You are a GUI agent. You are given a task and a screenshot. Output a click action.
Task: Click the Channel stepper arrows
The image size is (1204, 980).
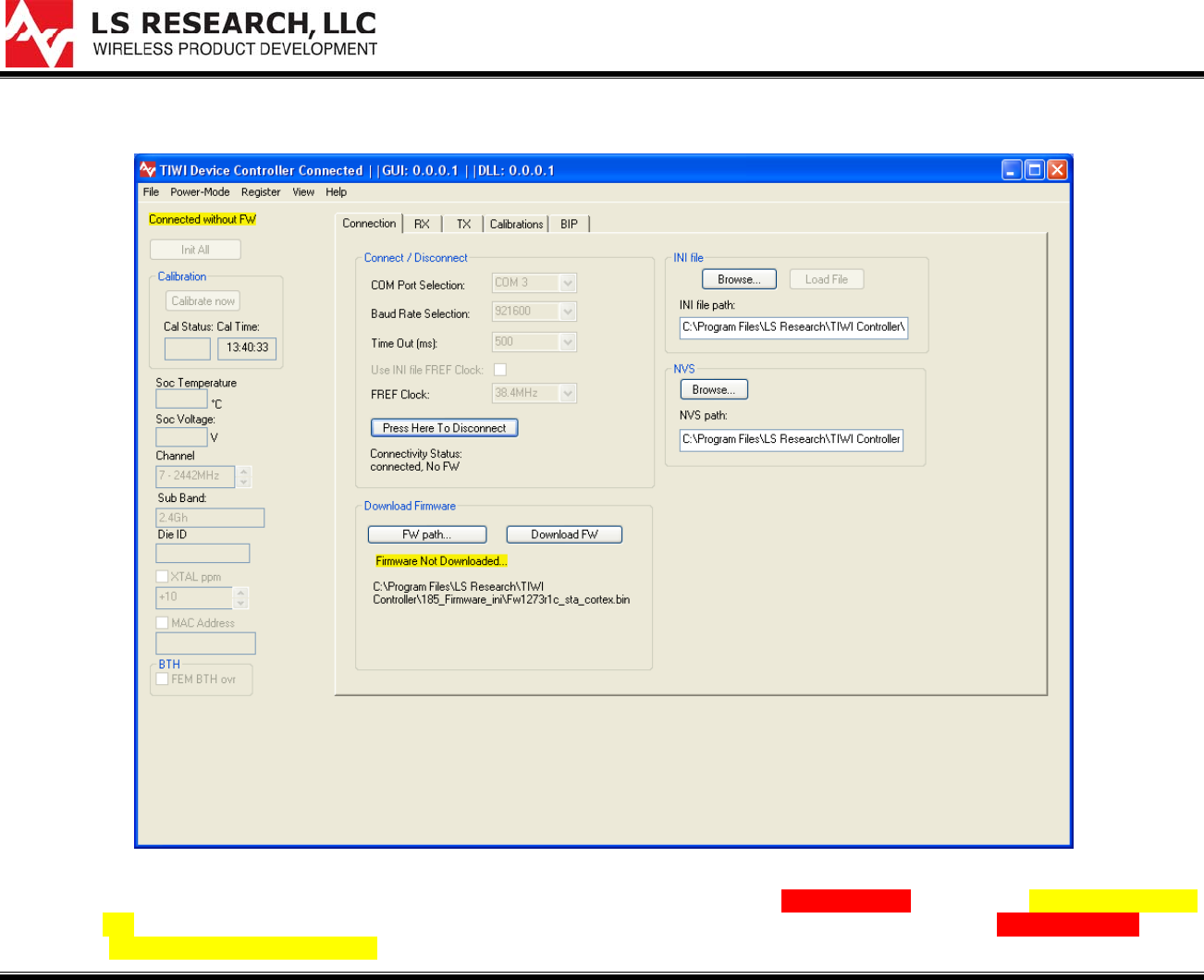pyautogui.click(x=244, y=476)
